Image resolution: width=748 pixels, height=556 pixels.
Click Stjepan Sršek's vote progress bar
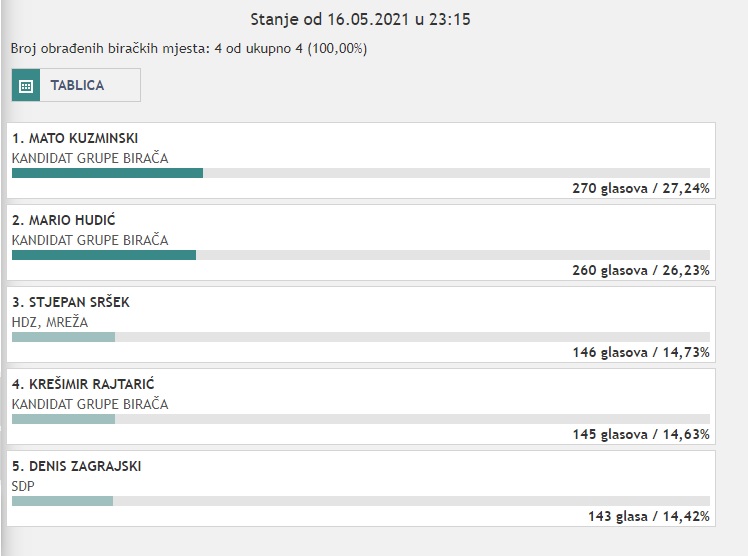pyautogui.click(x=361, y=337)
